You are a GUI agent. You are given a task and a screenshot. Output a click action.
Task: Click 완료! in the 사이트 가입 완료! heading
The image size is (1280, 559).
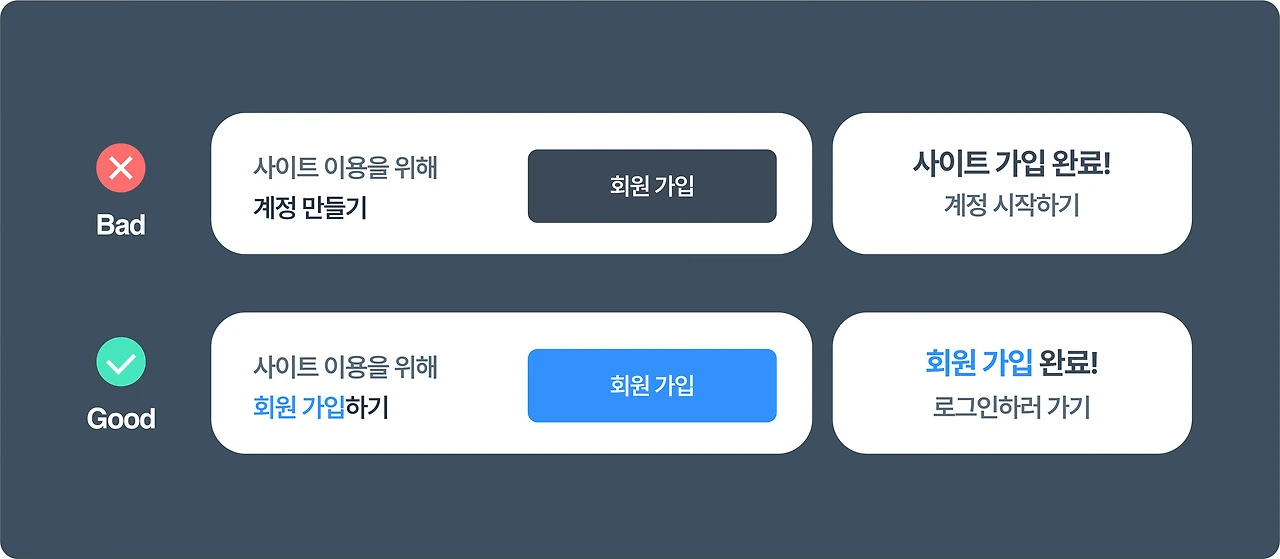(1081, 163)
